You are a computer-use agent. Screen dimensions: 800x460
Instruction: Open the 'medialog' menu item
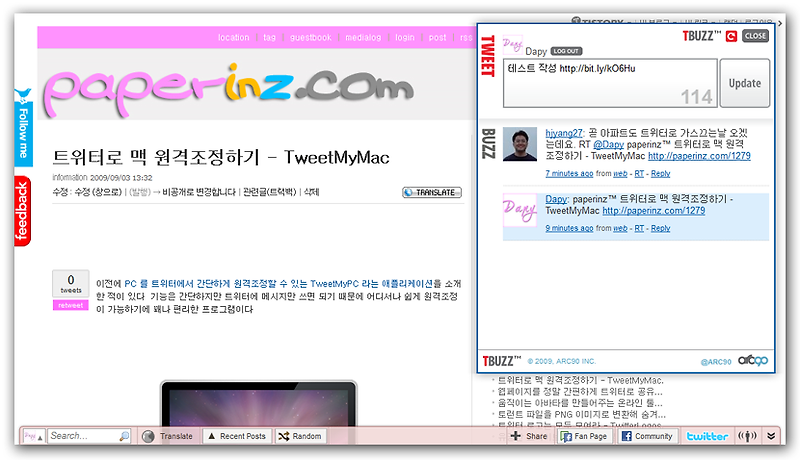[363, 37]
